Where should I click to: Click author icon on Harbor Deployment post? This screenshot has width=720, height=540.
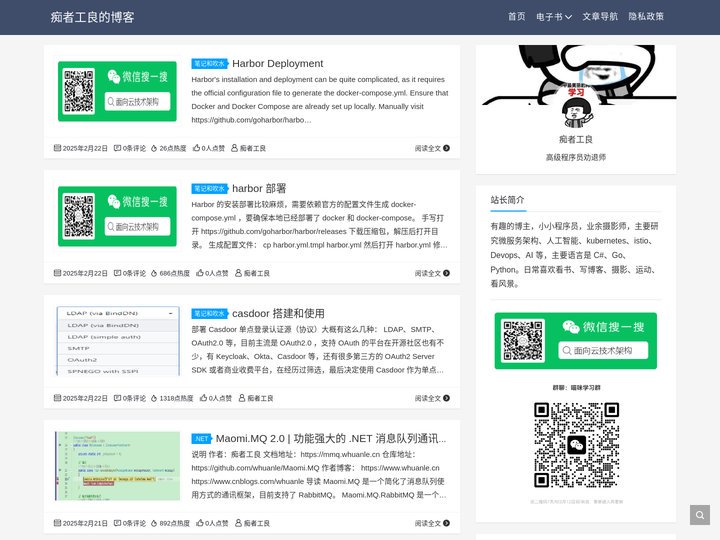point(234,148)
